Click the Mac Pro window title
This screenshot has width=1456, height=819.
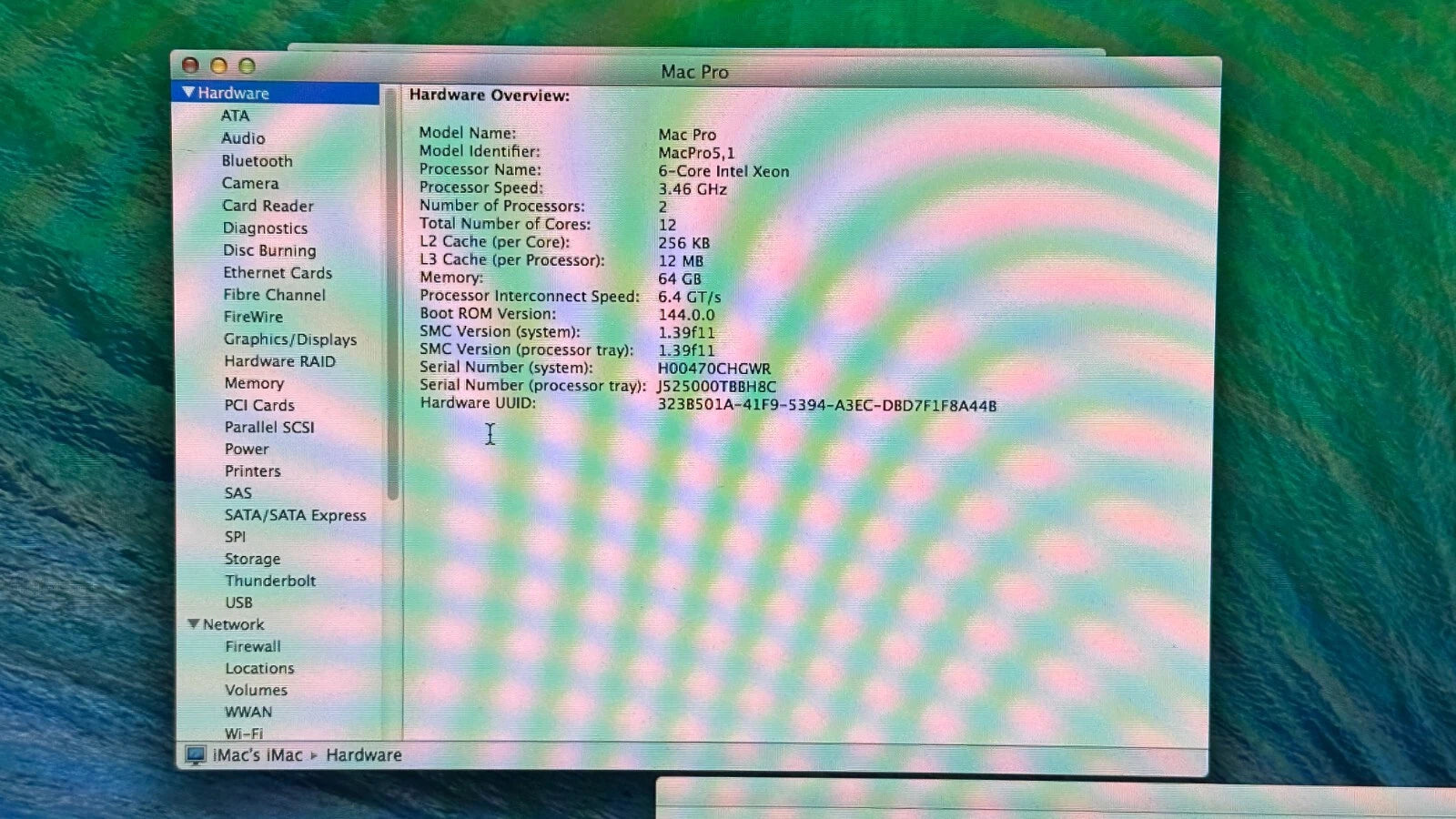pyautogui.click(x=694, y=72)
